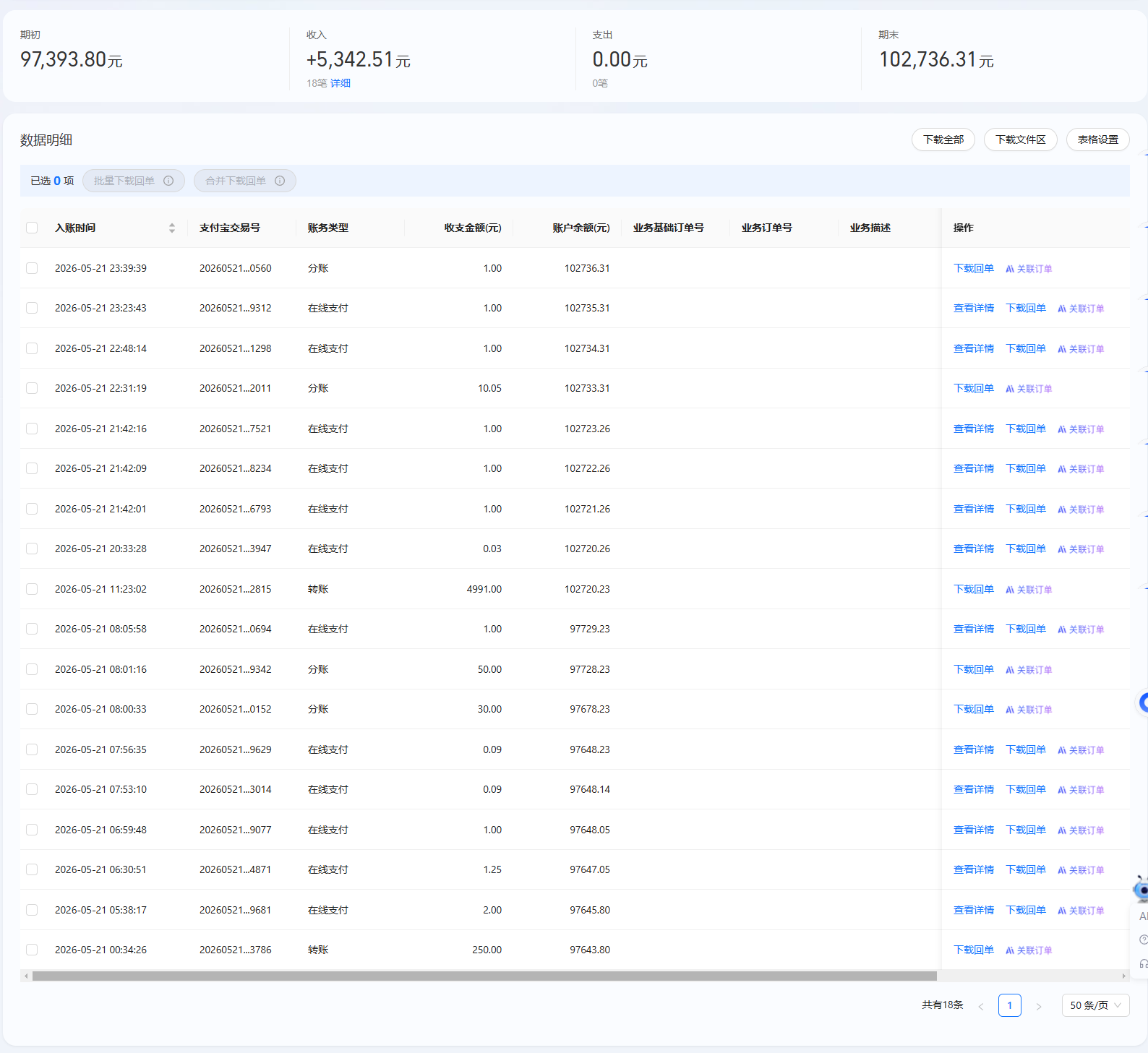1148x1053 pixels.
Task: Click 下载回单 for transaction 20260521...2815
Action: pos(974,589)
